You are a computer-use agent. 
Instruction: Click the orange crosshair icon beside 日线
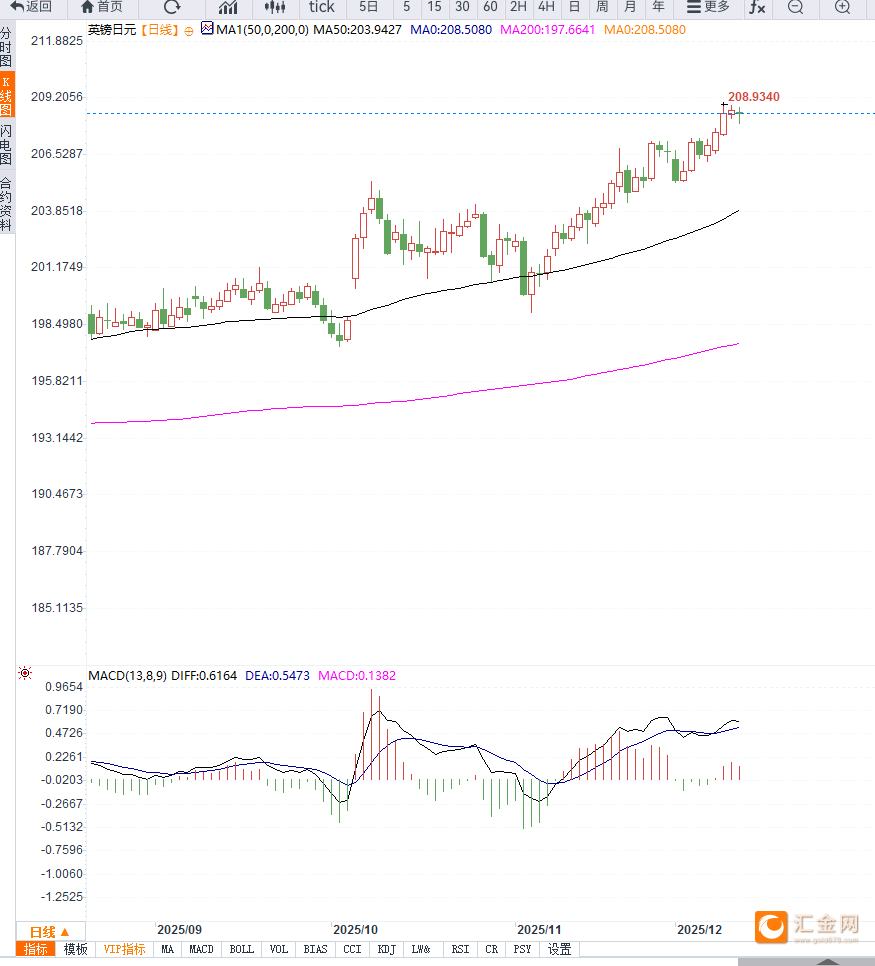(x=189, y=30)
